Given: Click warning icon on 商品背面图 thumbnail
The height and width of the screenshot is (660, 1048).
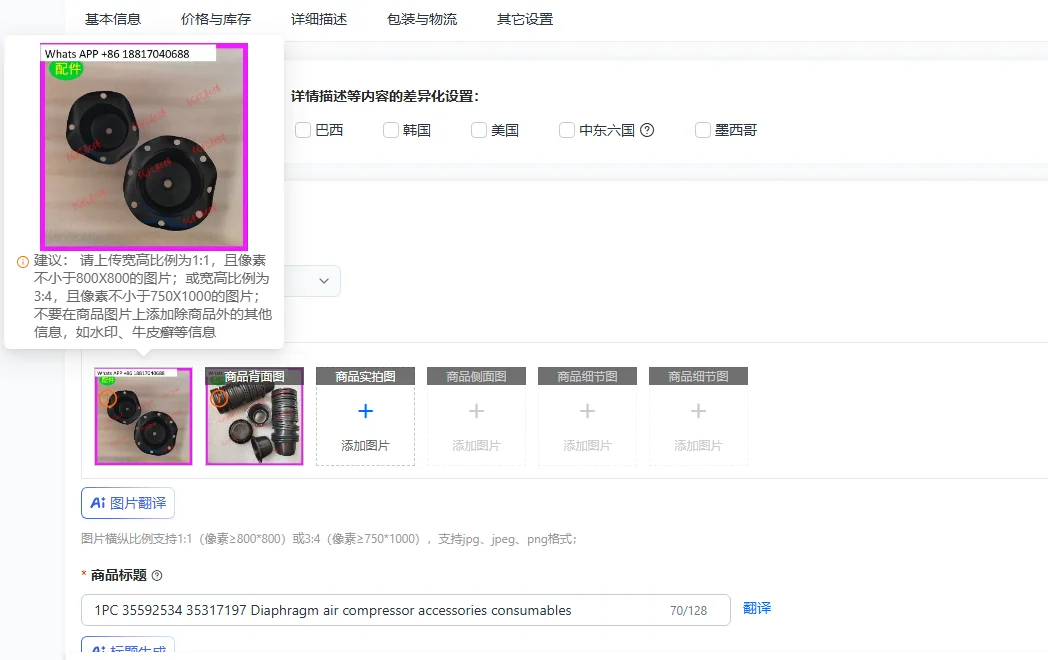Looking at the screenshot, I should [219, 399].
